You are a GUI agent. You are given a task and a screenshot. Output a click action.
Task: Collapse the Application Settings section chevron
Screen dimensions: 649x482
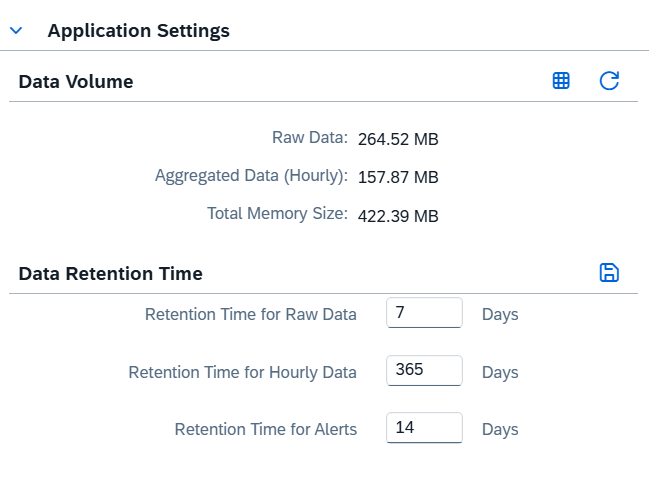coord(16,31)
